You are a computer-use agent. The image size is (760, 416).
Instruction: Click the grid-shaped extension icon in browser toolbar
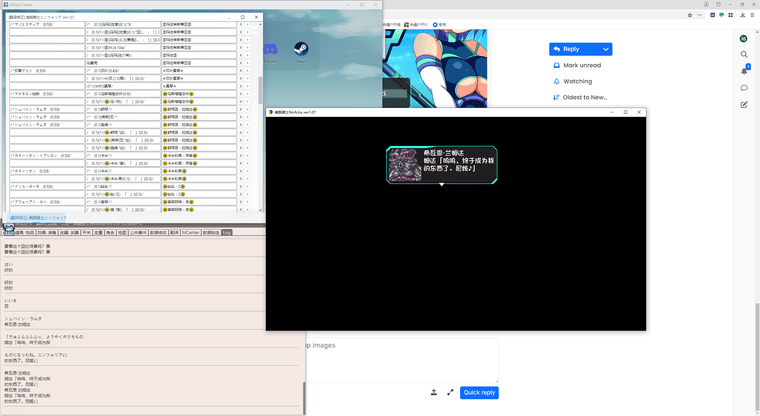(730, 15)
